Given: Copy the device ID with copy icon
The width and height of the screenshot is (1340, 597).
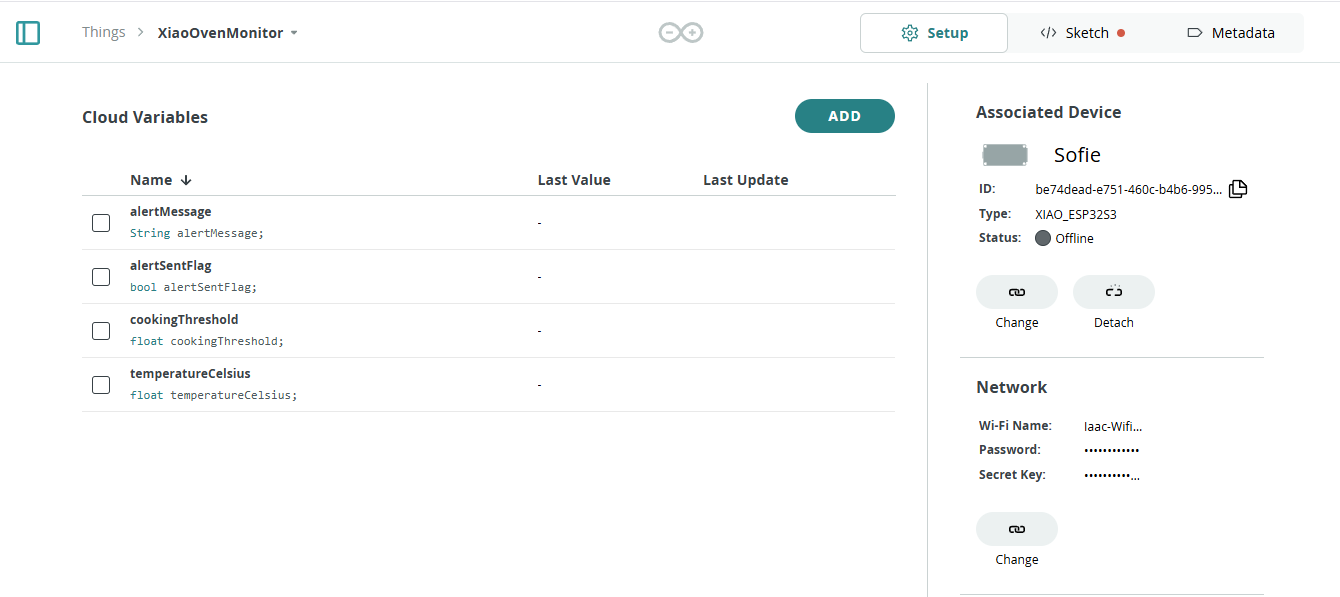Looking at the screenshot, I should tap(1238, 188).
